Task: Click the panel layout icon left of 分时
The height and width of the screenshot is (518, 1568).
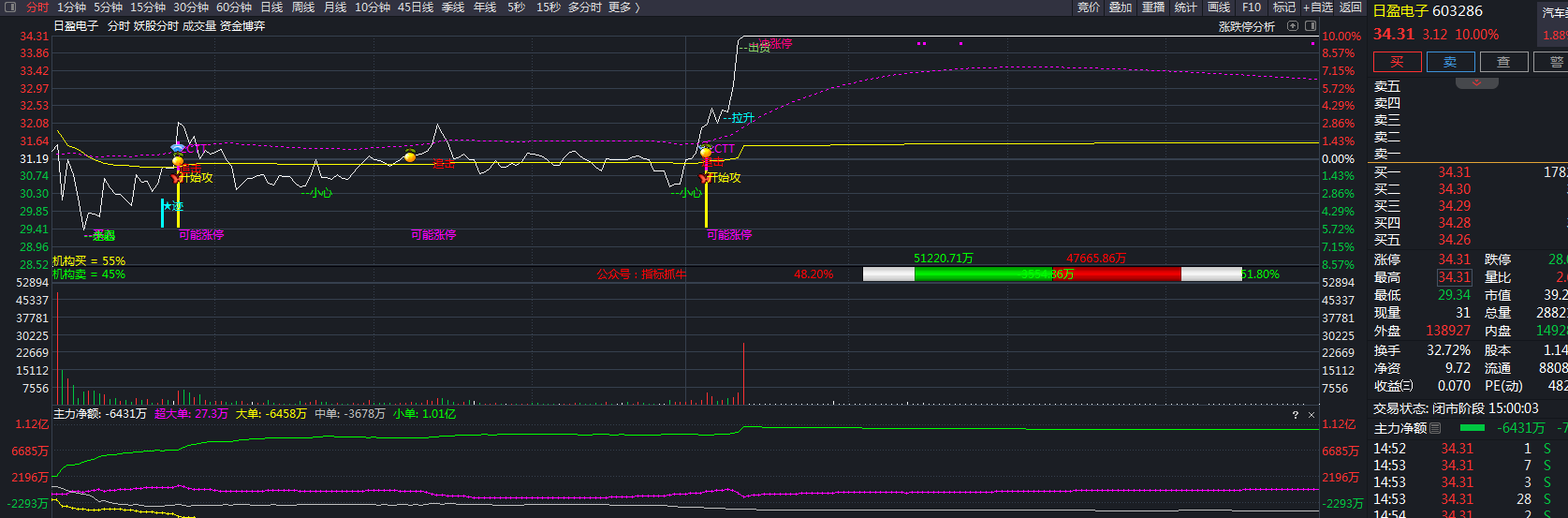Action: pyautogui.click(x=12, y=7)
